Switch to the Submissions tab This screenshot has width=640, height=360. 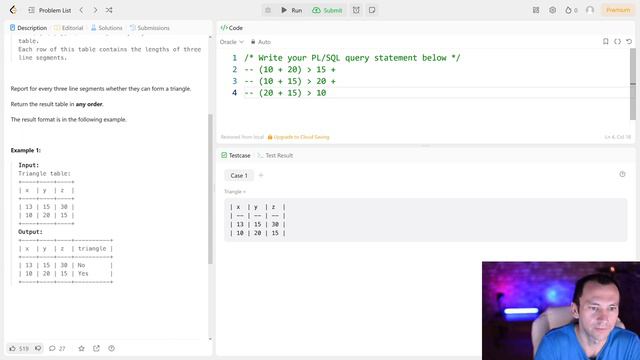point(149,28)
